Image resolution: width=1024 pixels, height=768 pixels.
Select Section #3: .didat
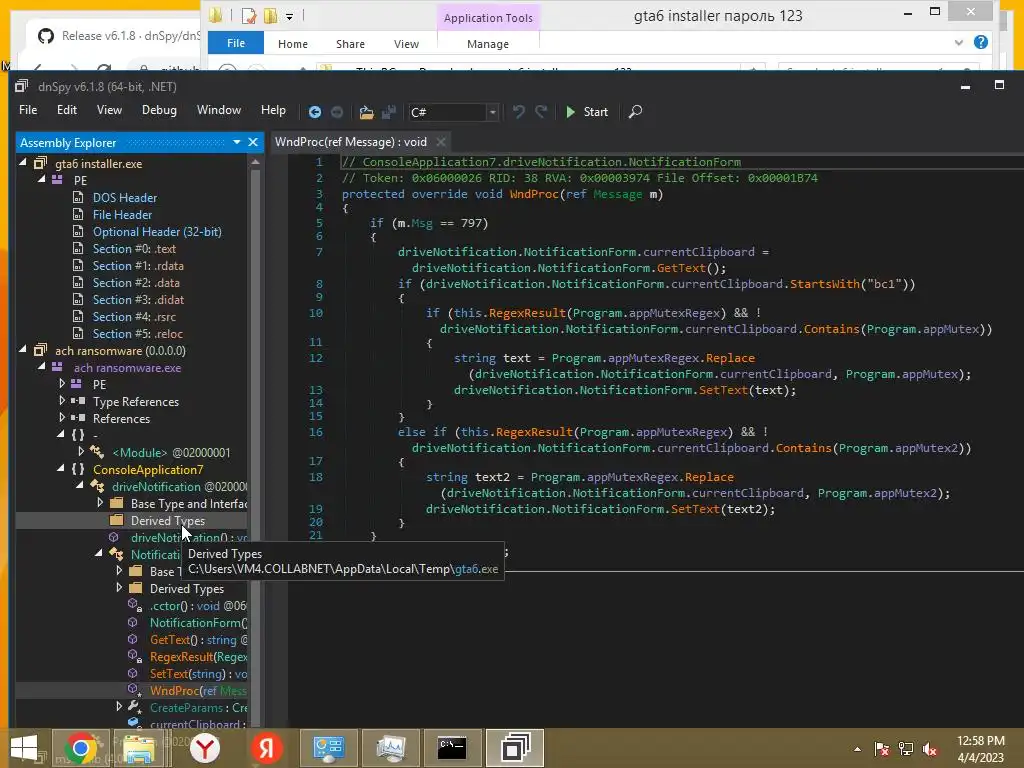[138, 300]
